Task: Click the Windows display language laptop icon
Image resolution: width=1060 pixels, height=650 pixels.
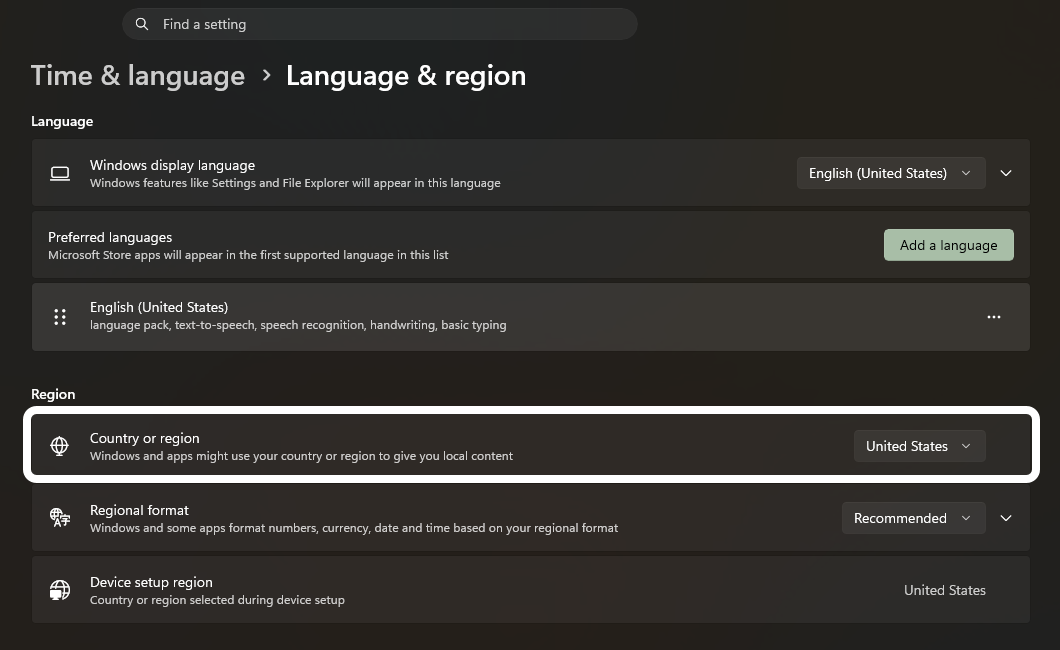Action: pos(60,173)
